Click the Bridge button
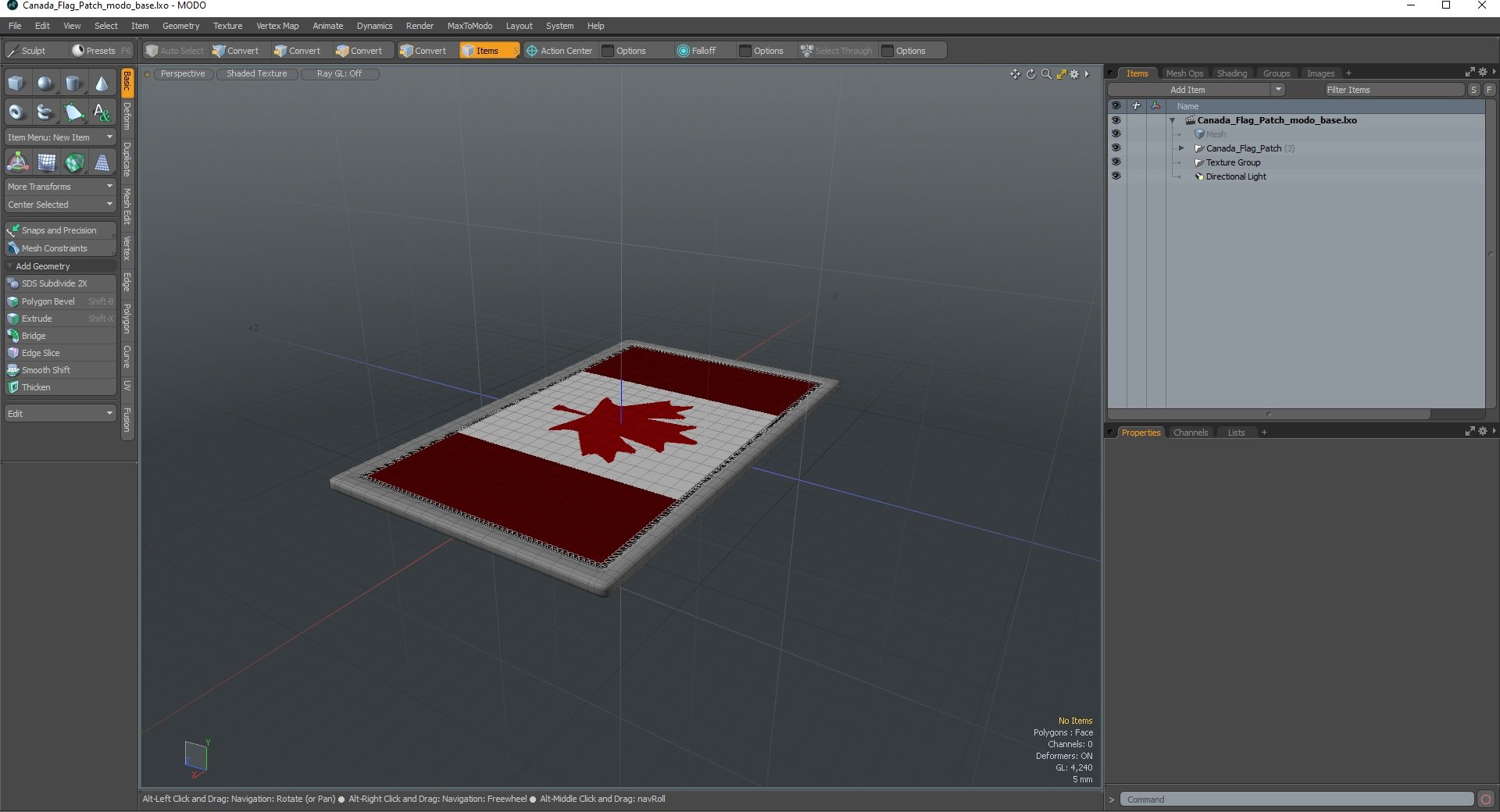 [60, 336]
